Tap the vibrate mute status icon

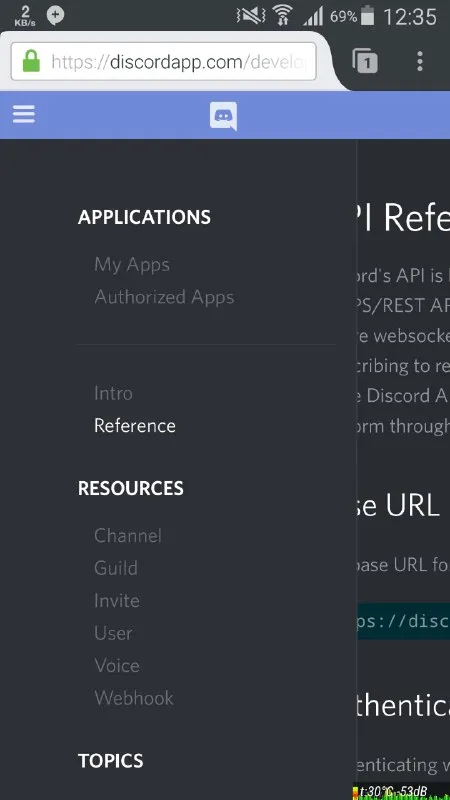pos(251,17)
